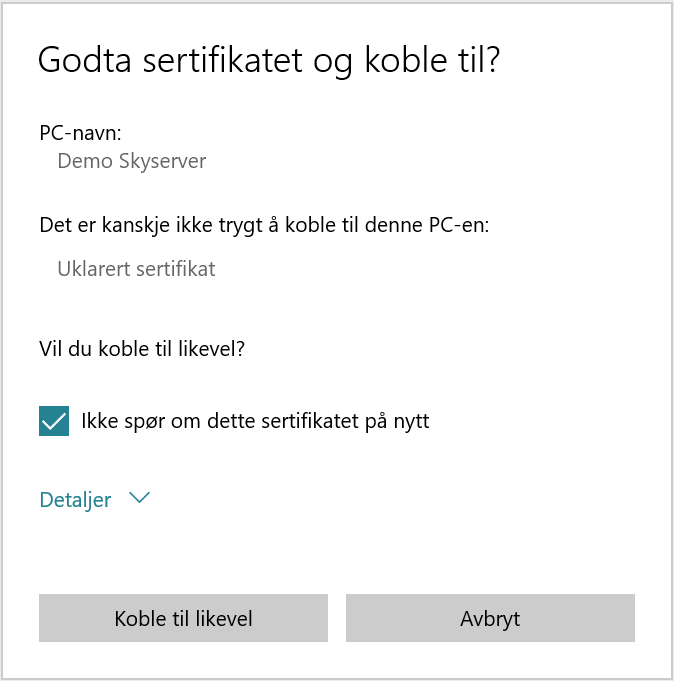Click the 'Vil du koble til likevel?' question
The width and height of the screenshot is (674, 681).
(x=142, y=350)
